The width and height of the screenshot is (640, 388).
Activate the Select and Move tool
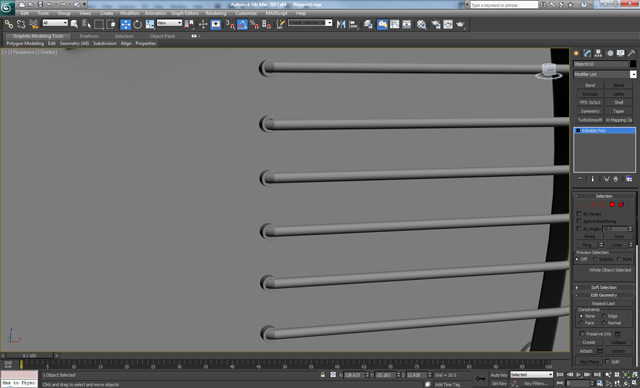point(126,24)
